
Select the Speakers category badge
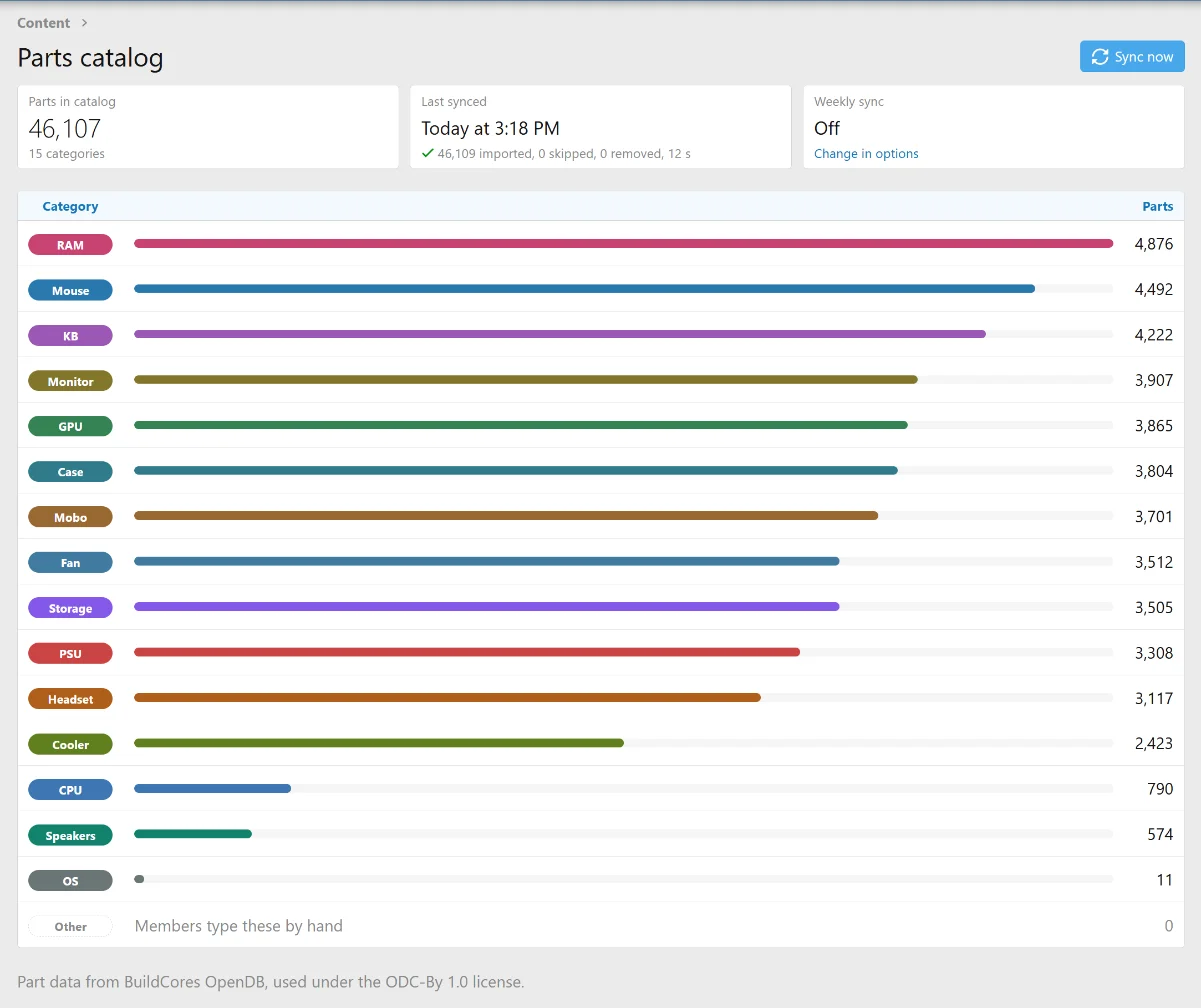tap(70, 835)
